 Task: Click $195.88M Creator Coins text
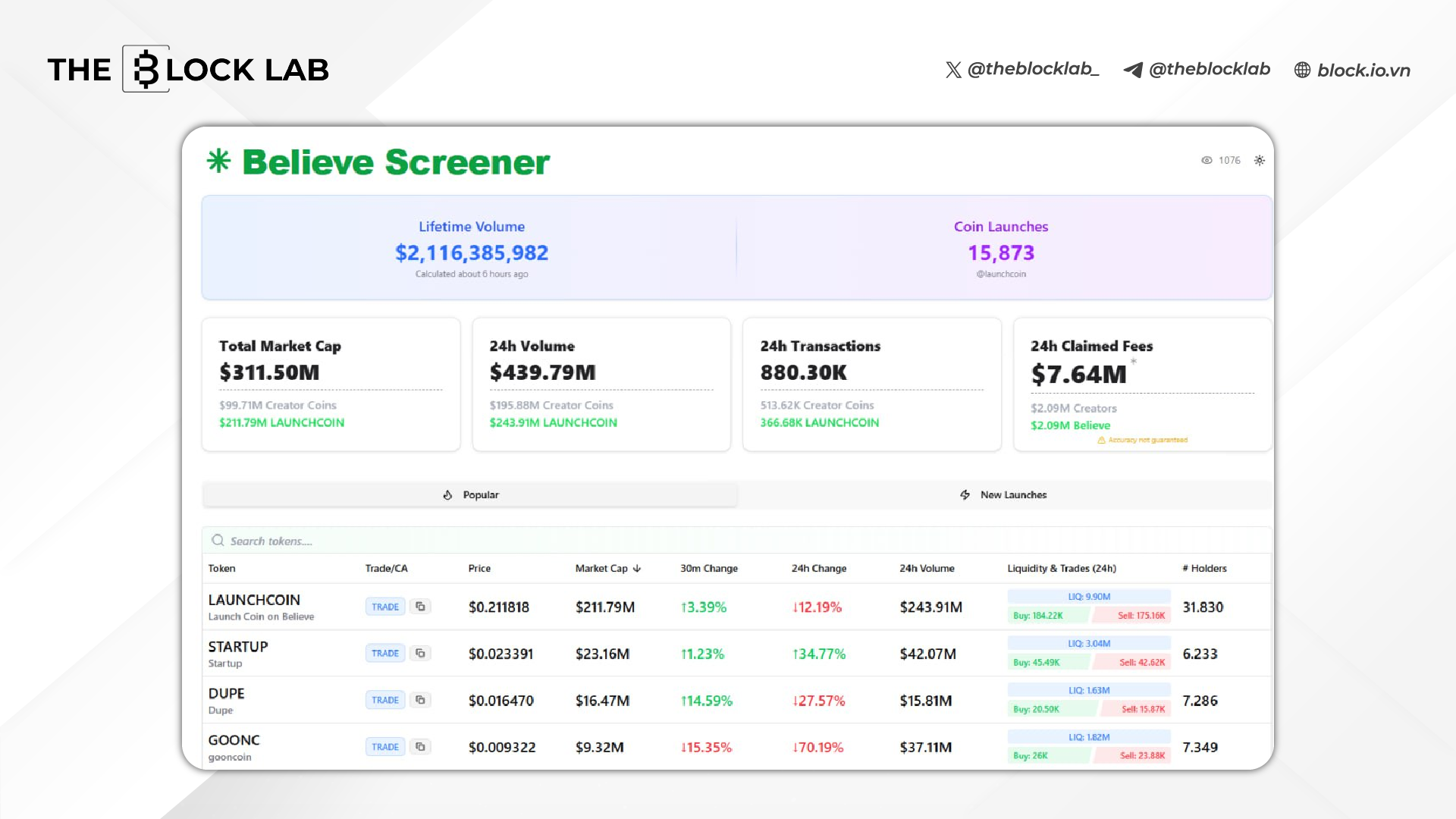[x=551, y=405]
